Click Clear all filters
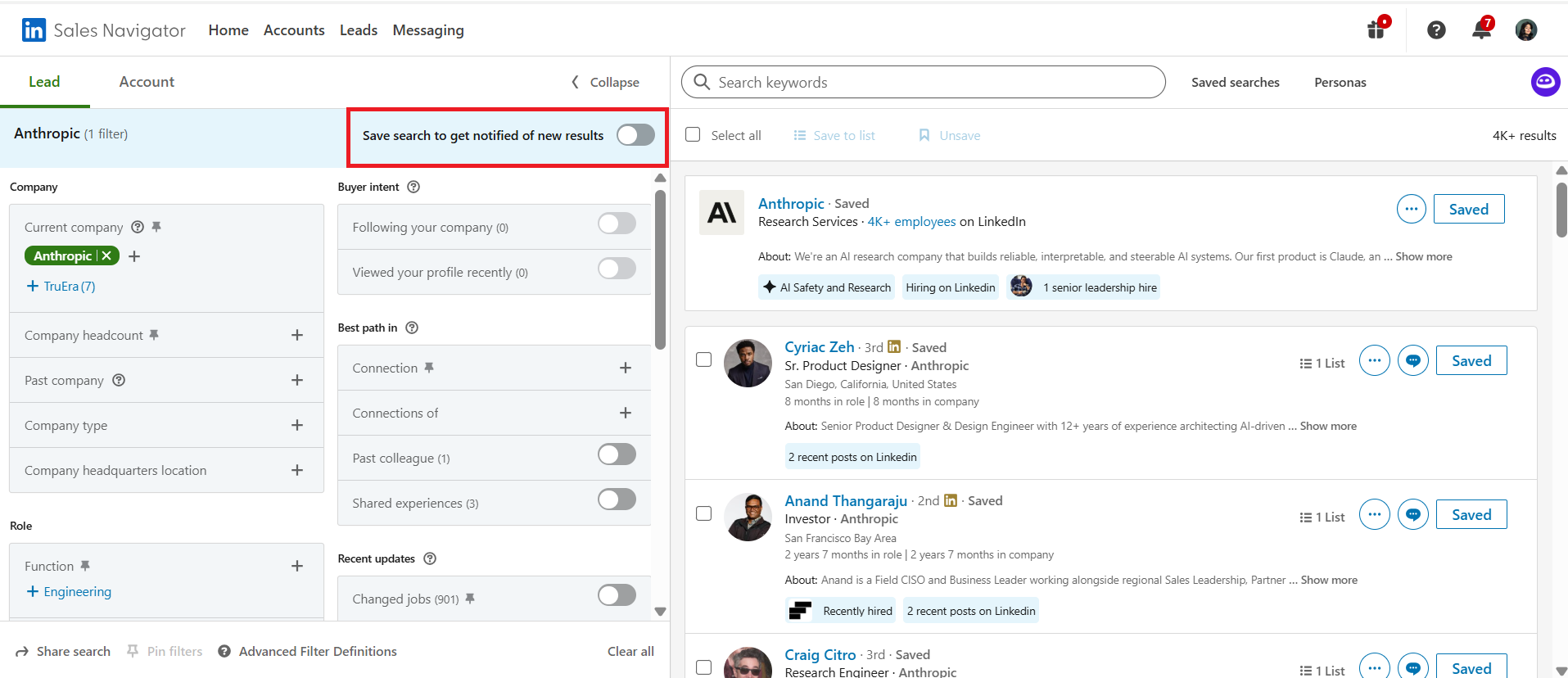The width and height of the screenshot is (1568, 678). coord(630,651)
